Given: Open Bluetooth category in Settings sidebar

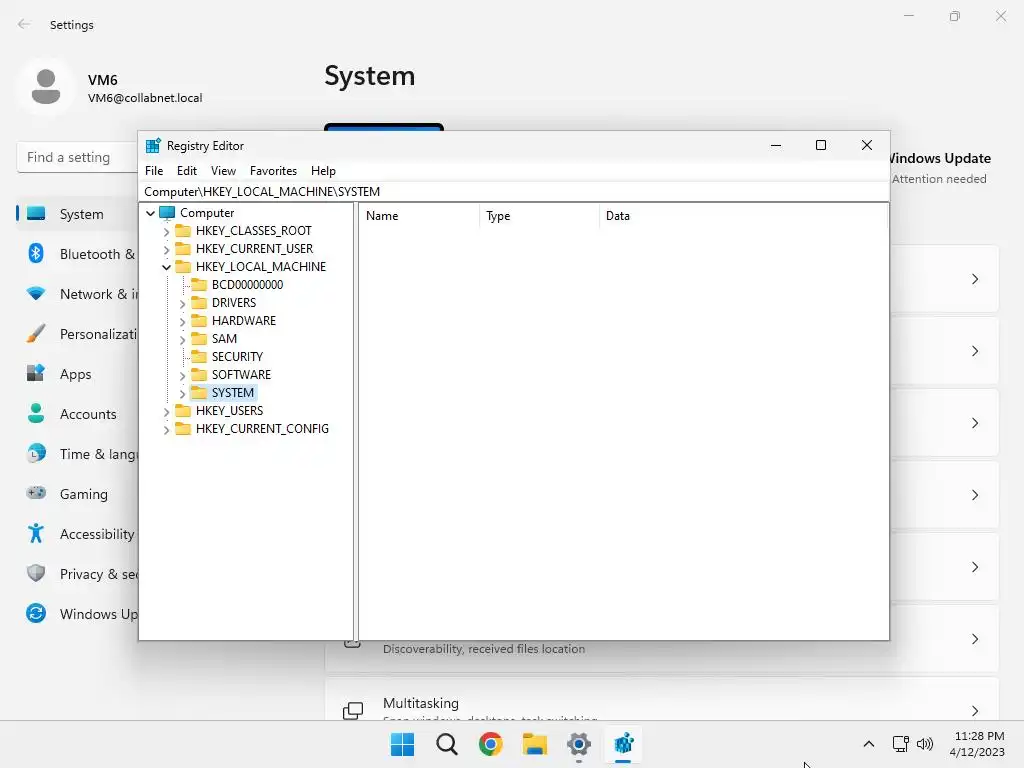Looking at the screenshot, I should (77, 254).
